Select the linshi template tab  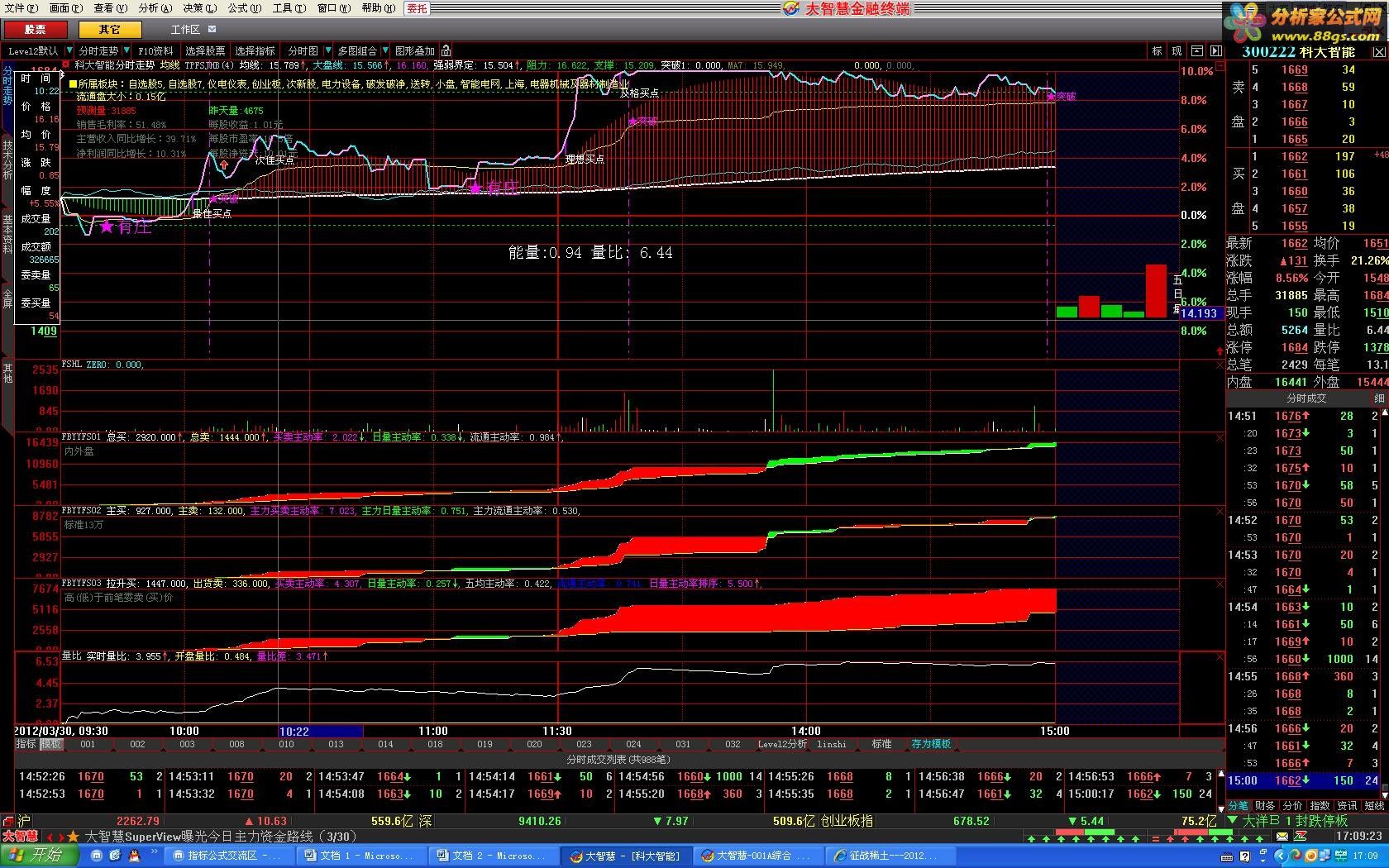point(832,744)
